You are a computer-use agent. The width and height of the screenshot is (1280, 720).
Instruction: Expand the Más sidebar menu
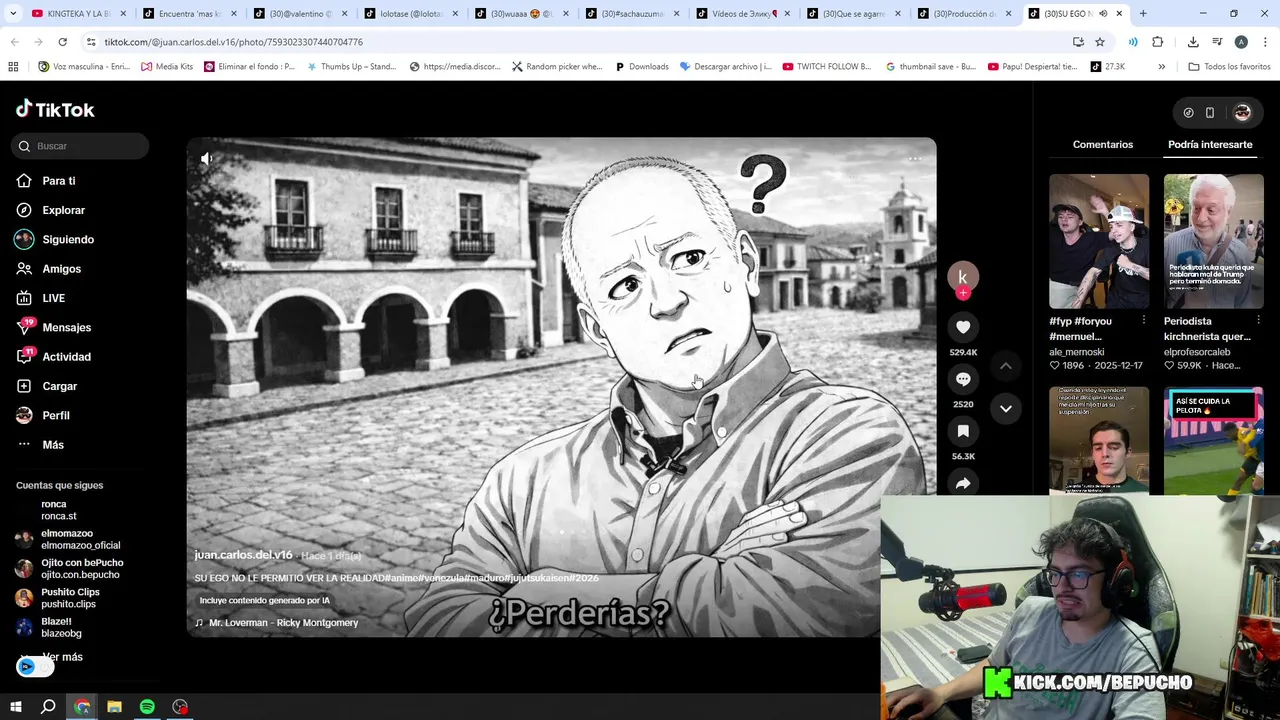(52, 445)
